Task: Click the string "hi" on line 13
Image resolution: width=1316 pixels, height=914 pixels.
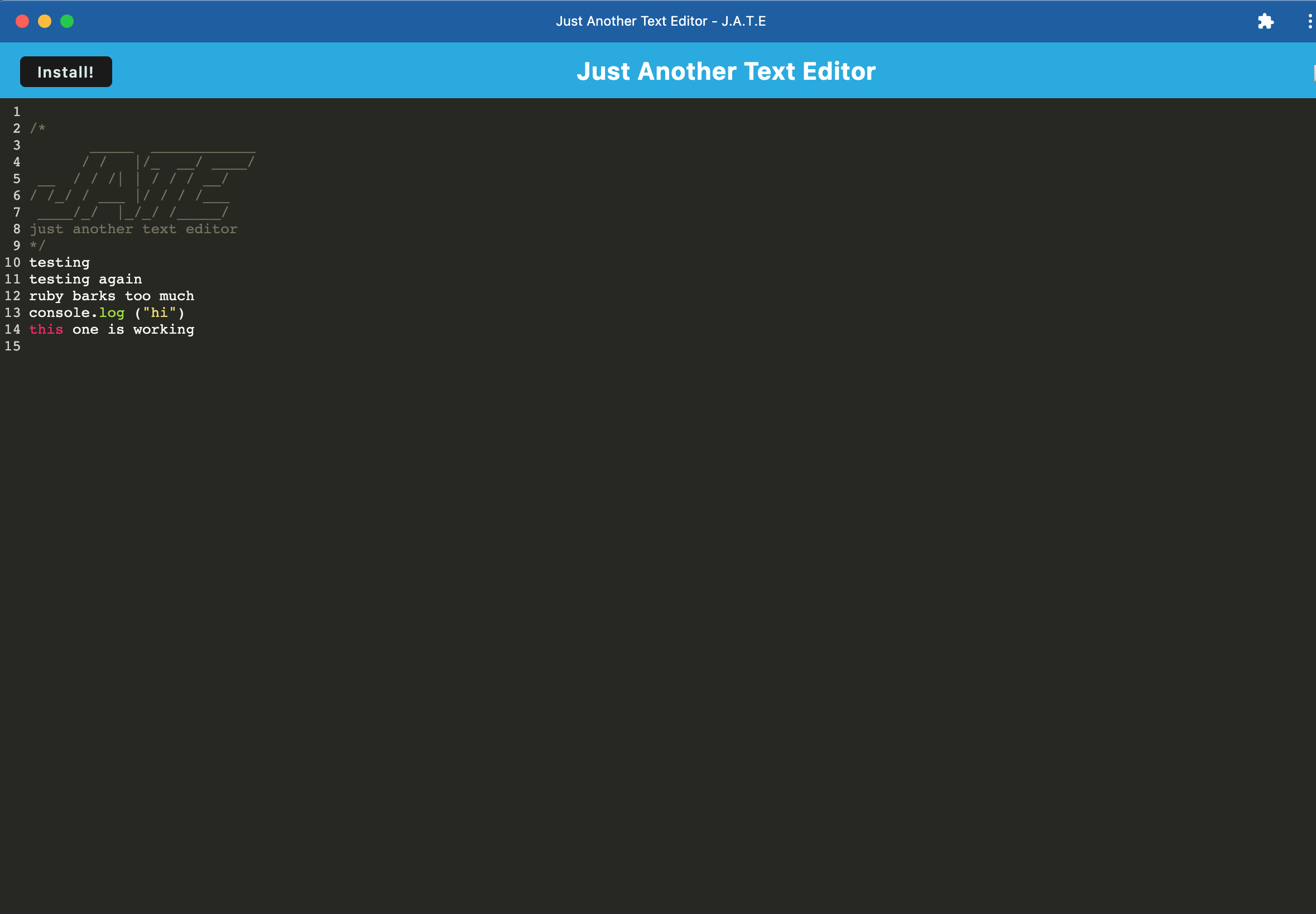Action: [x=159, y=312]
